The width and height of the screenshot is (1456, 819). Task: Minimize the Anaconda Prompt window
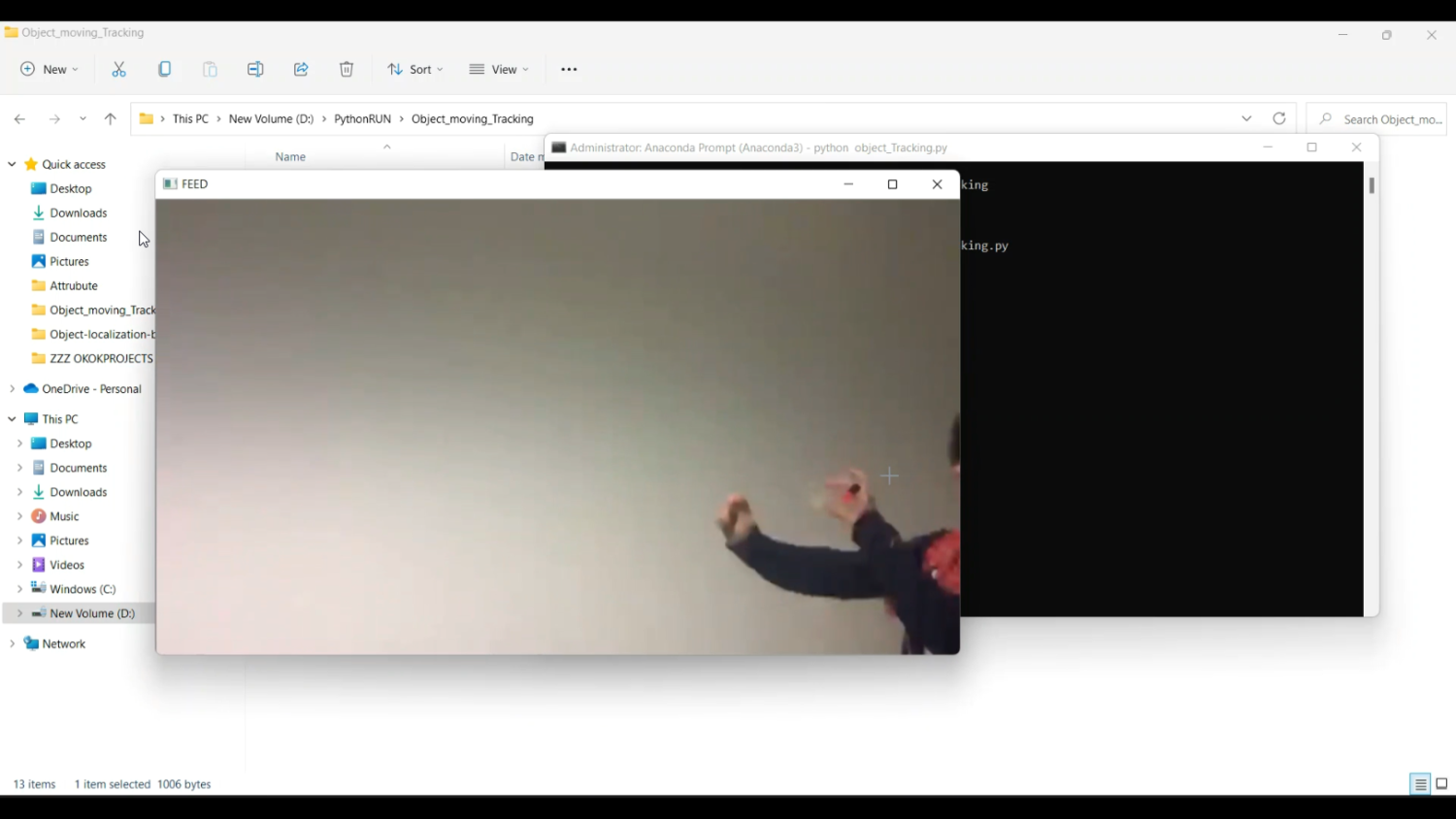pos(1268,147)
